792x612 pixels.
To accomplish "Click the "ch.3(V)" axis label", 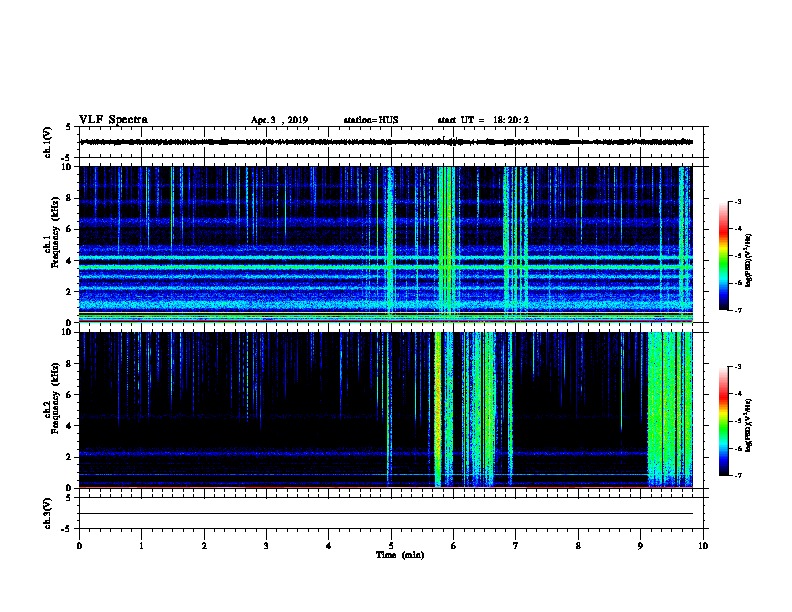I will click(x=48, y=513).
